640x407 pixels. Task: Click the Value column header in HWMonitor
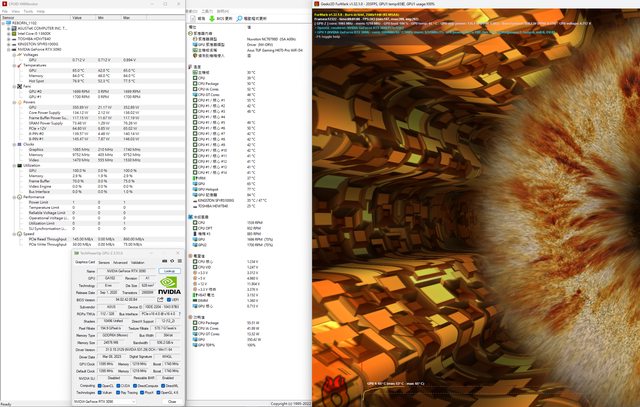coord(79,18)
